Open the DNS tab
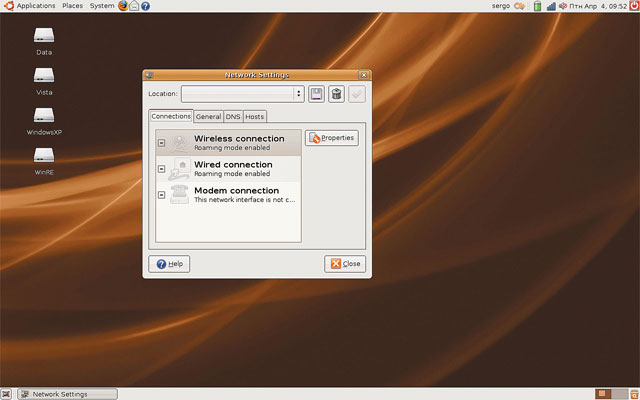The image size is (640, 400). click(233, 117)
